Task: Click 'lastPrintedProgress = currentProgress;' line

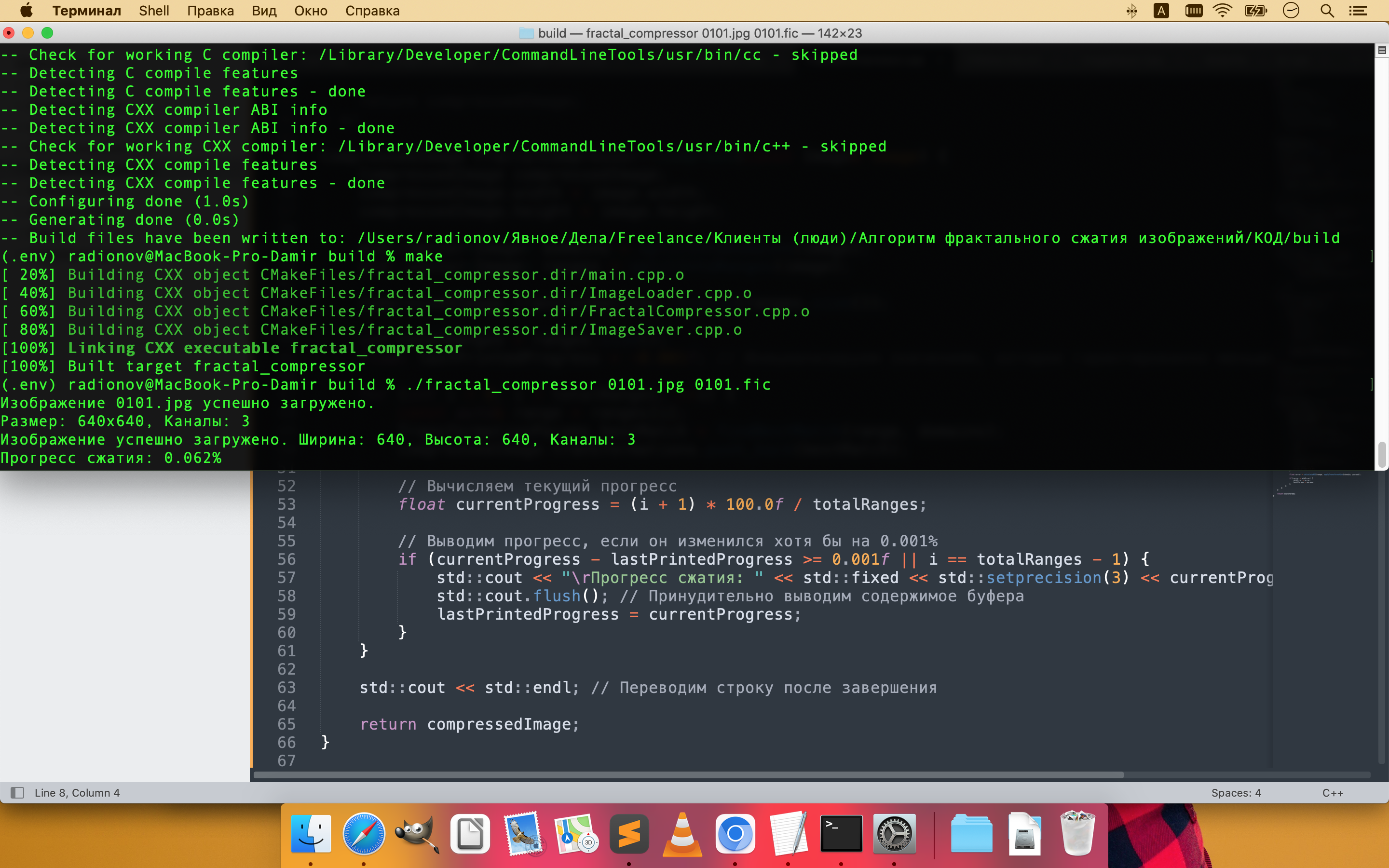Action: click(619, 614)
